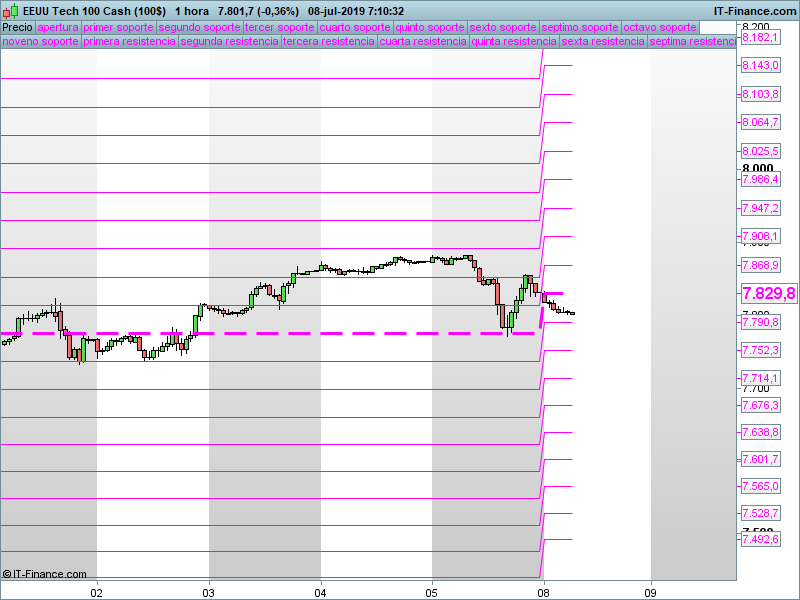Click the octavo soporte label

(x=660, y=28)
